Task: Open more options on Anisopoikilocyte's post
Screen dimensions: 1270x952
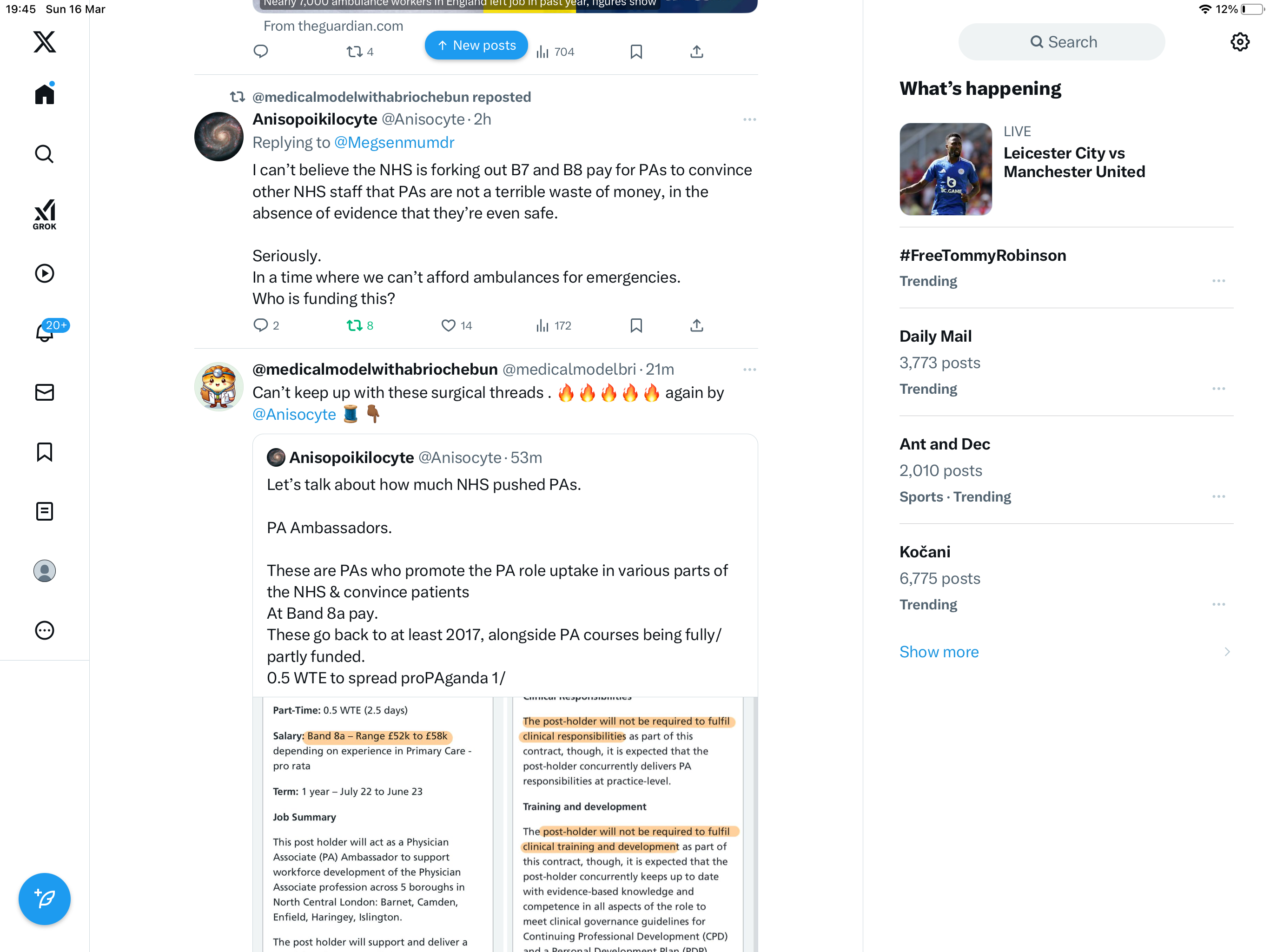Action: click(749, 119)
